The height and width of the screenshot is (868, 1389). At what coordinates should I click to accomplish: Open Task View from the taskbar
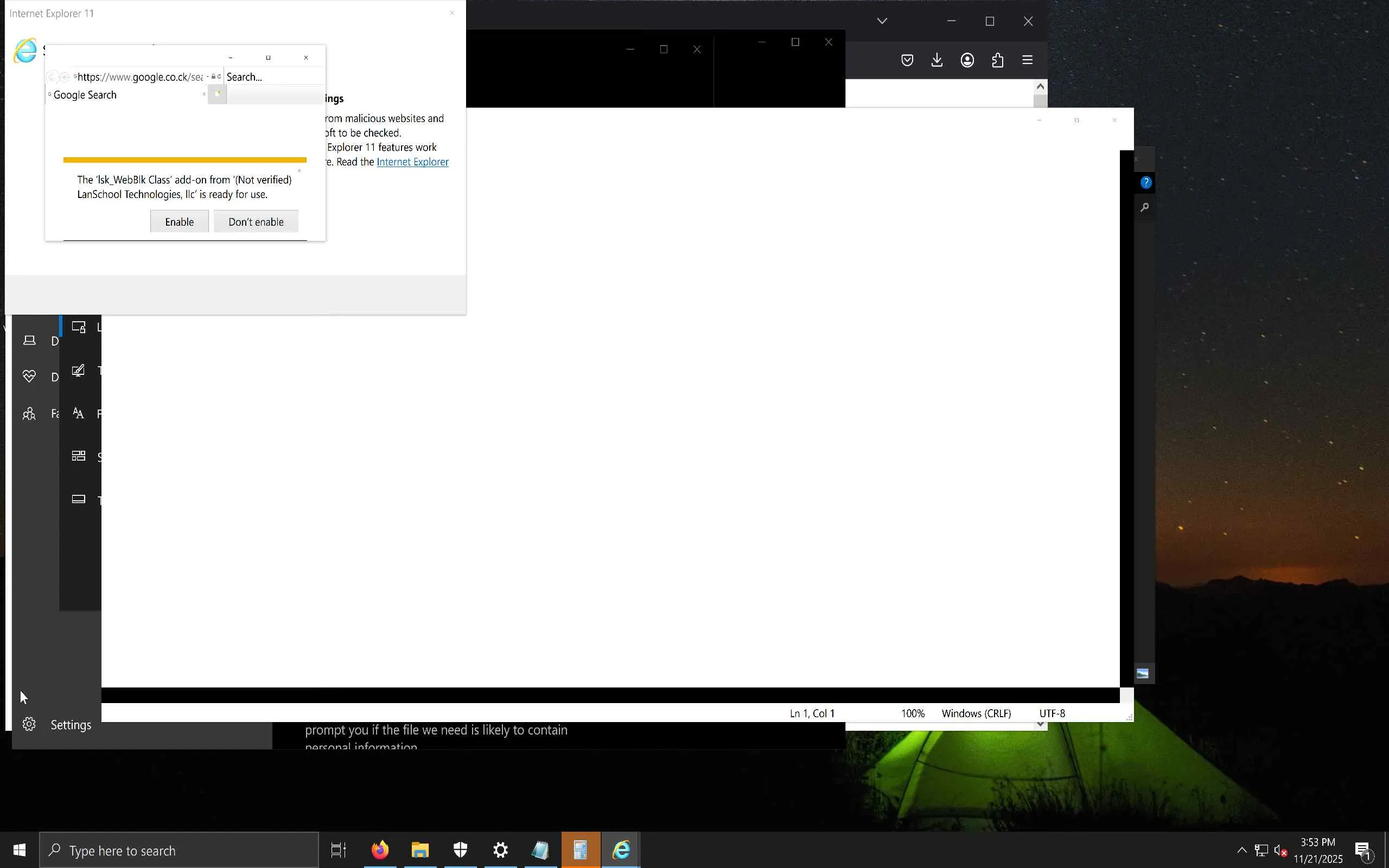(x=339, y=850)
